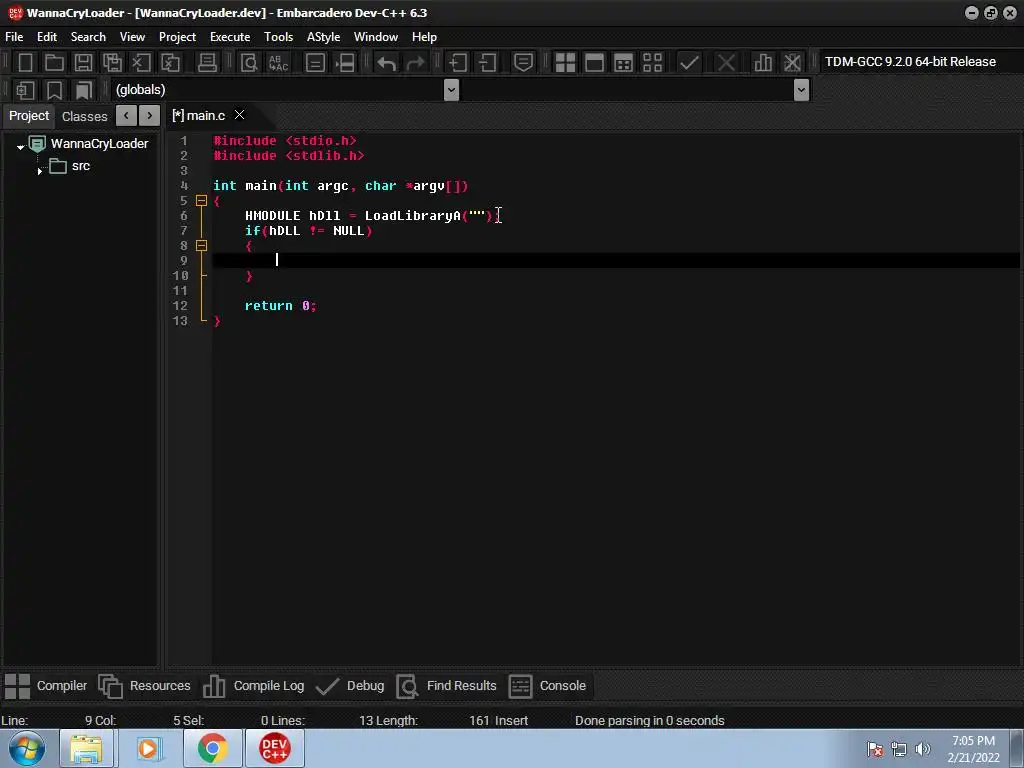Switch to the Classes panel tab
1024x768 pixels.
point(84,116)
